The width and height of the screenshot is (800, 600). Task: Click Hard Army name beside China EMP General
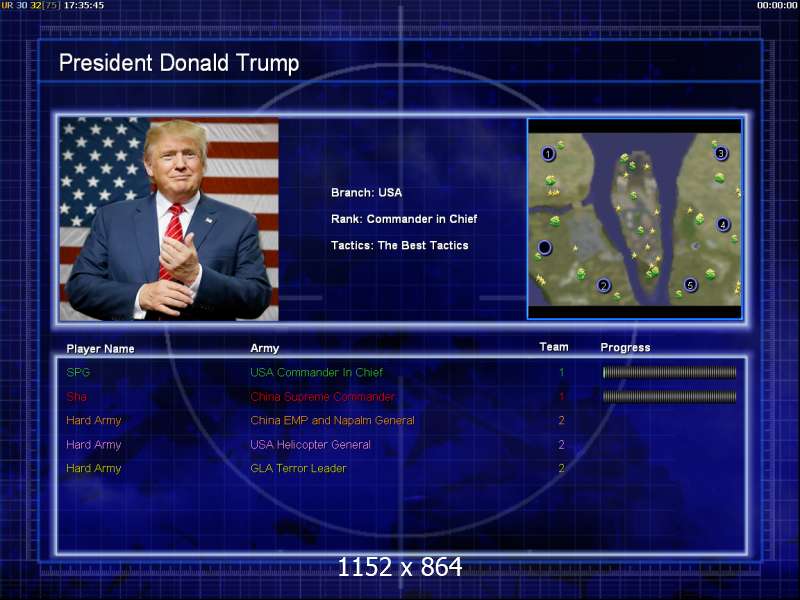pos(94,420)
